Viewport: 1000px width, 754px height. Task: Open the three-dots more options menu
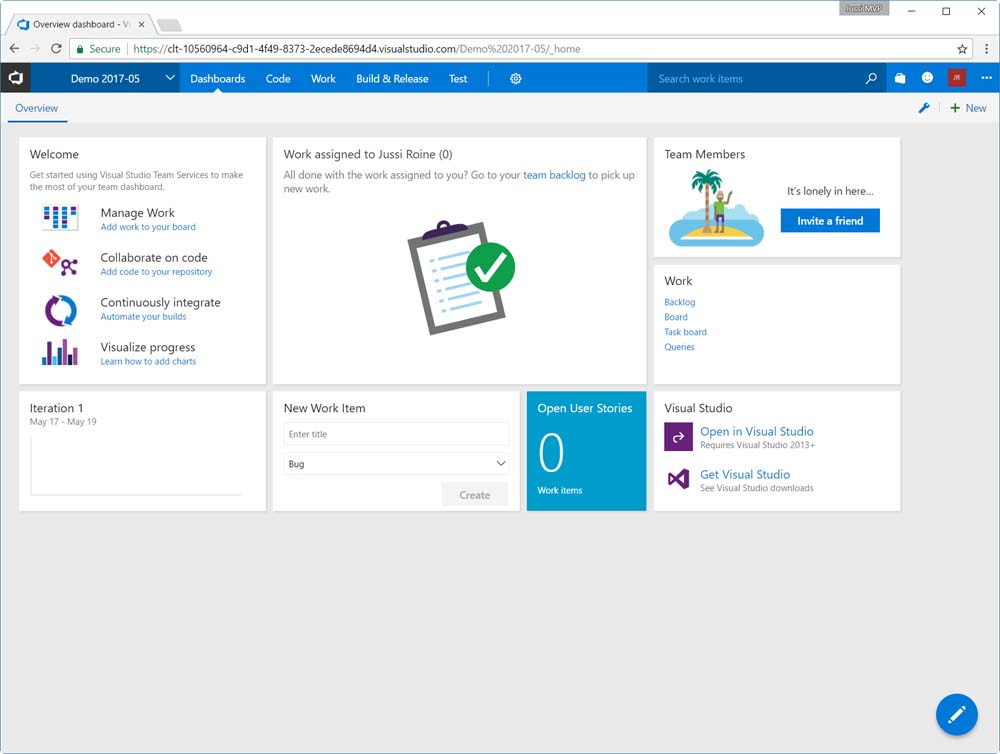986,79
